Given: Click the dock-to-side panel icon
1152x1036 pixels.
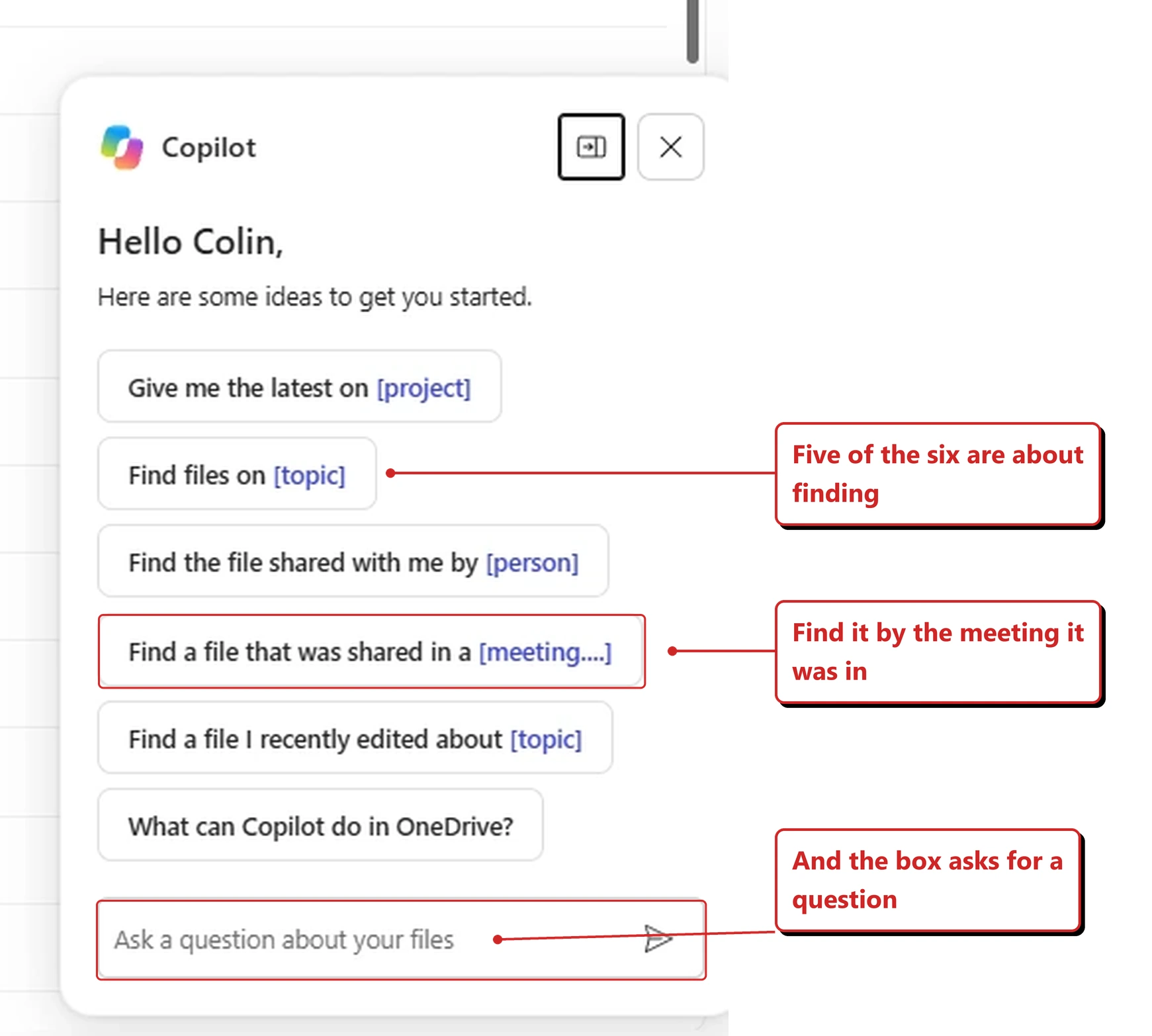Looking at the screenshot, I should click(x=592, y=147).
